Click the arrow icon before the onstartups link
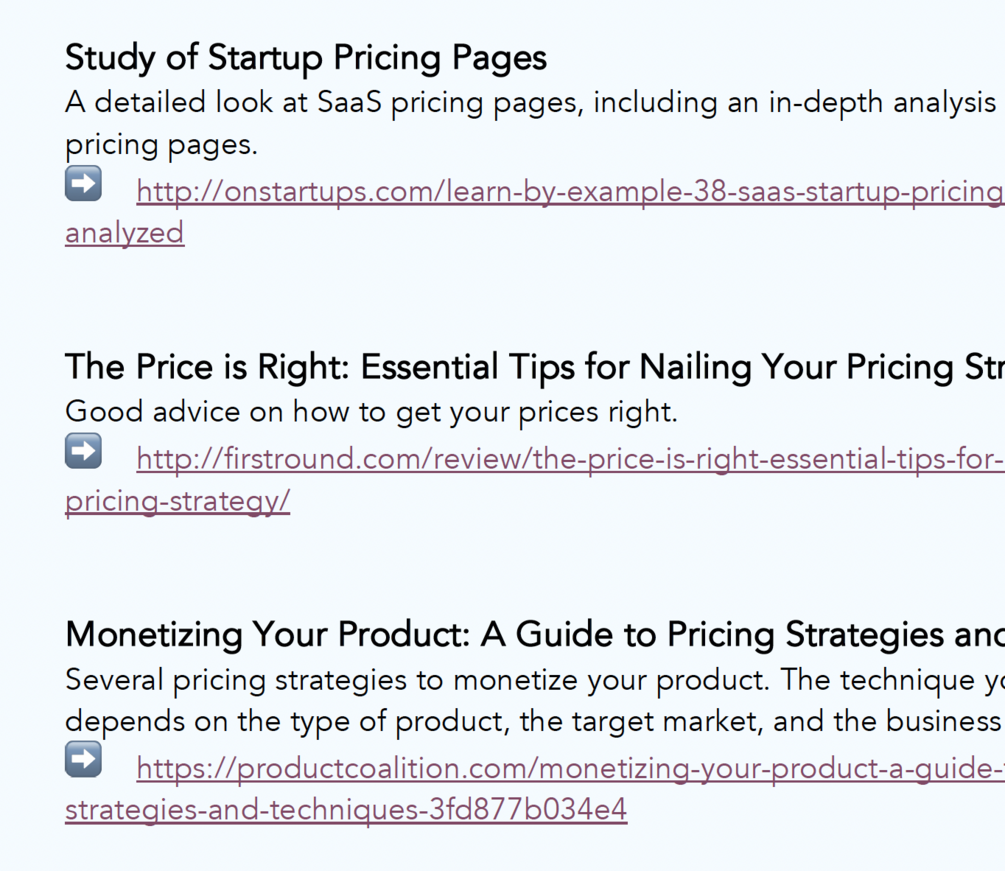This screenshot has height=871, width=1005. (84, 184)
